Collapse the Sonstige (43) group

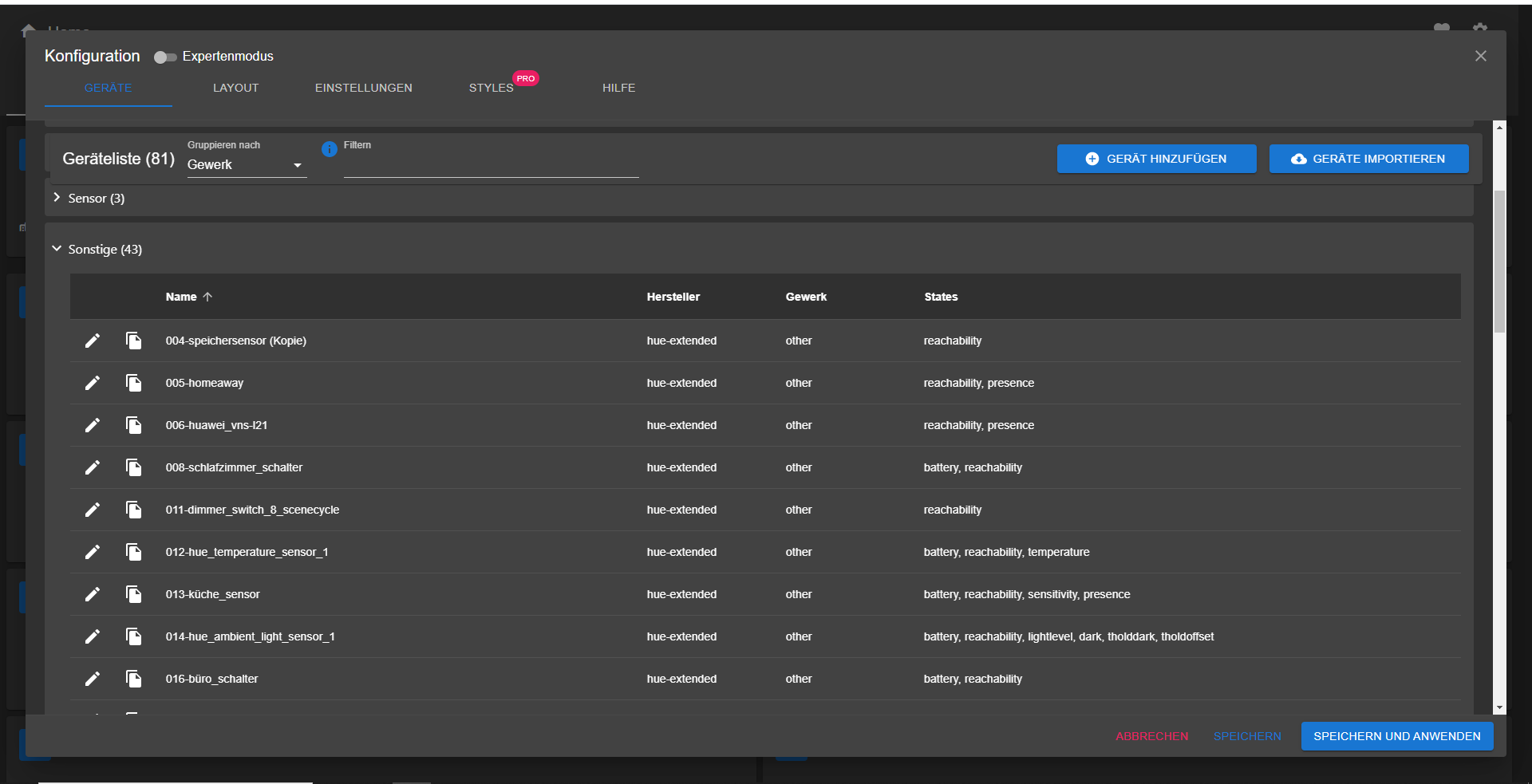pos(57,249)
